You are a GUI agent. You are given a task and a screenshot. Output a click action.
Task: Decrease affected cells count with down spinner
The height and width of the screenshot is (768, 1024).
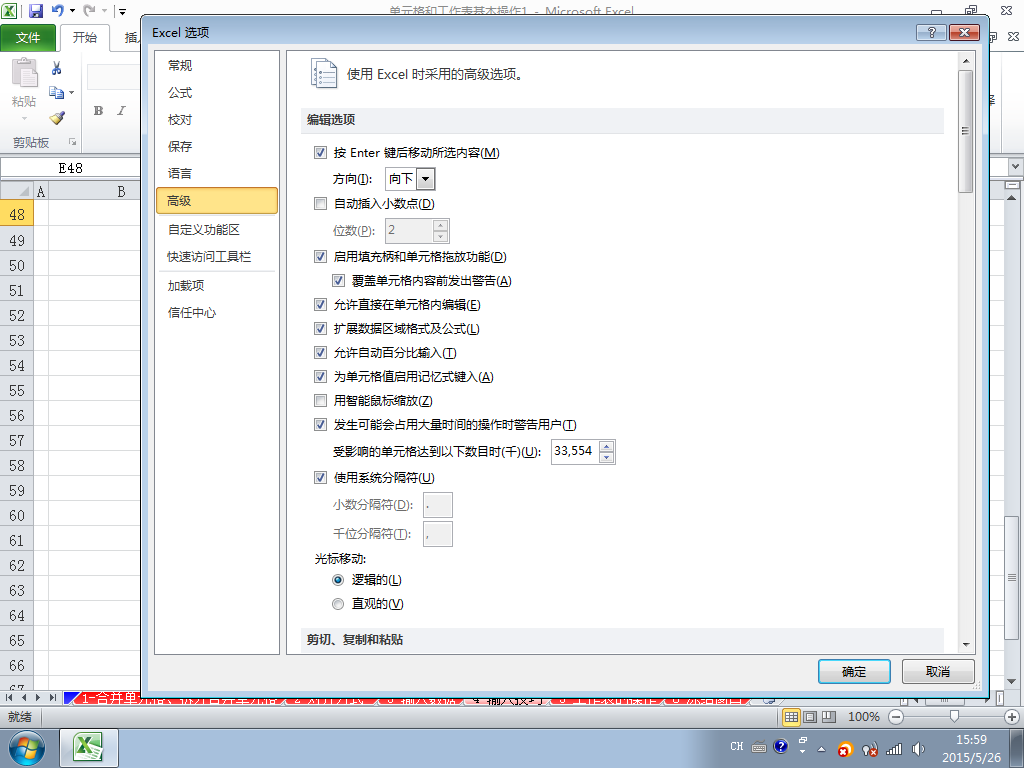pos(607,457)
